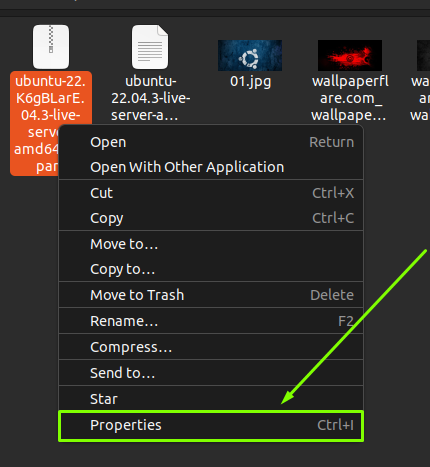The image size is (430, 467).
Task: Select the ubuntu-22.04.3-live-server text document icon
Action: click(150, 47)
